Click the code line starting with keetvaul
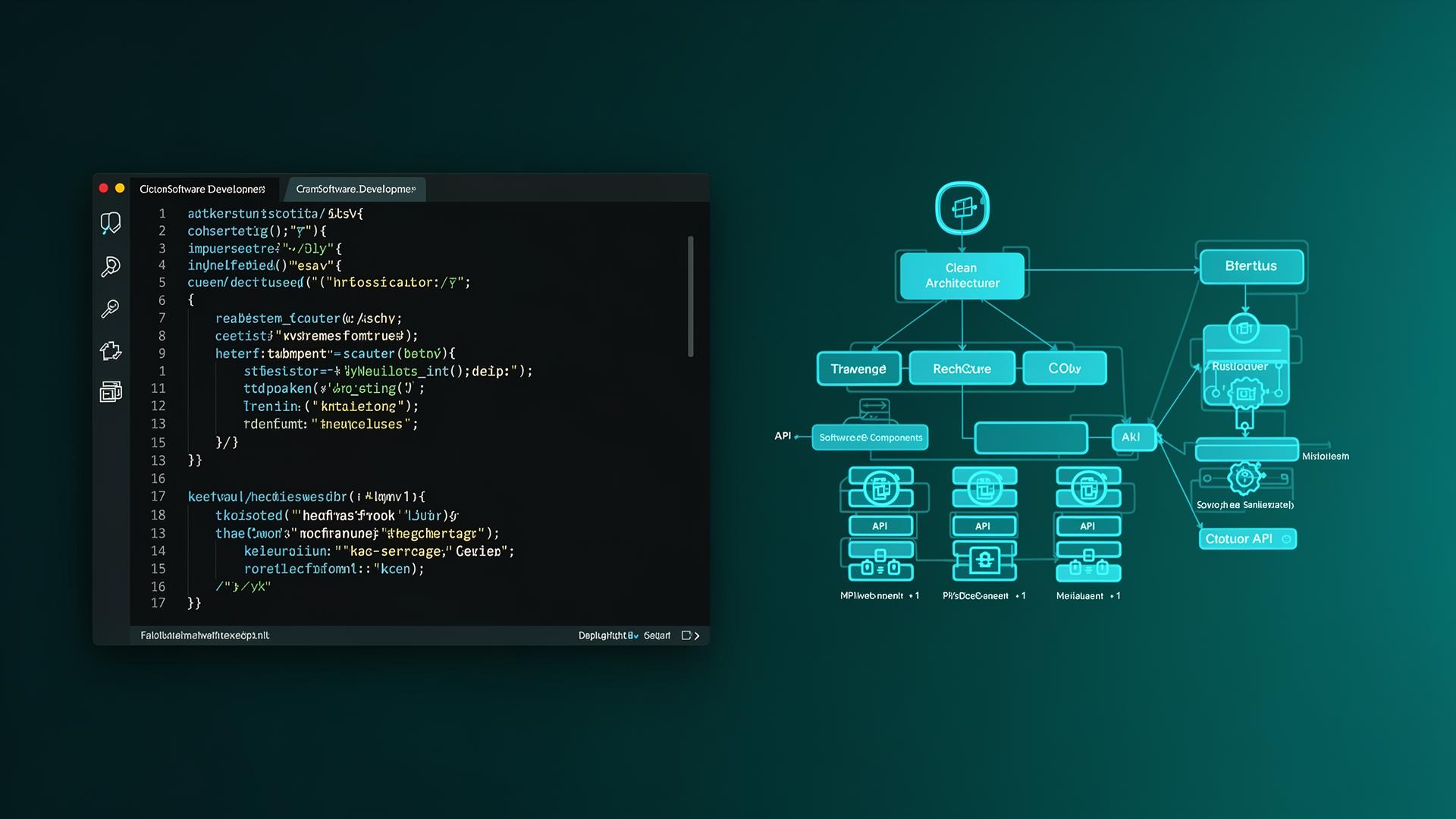Screen dimensions: 1456x819 coord(306,497)
